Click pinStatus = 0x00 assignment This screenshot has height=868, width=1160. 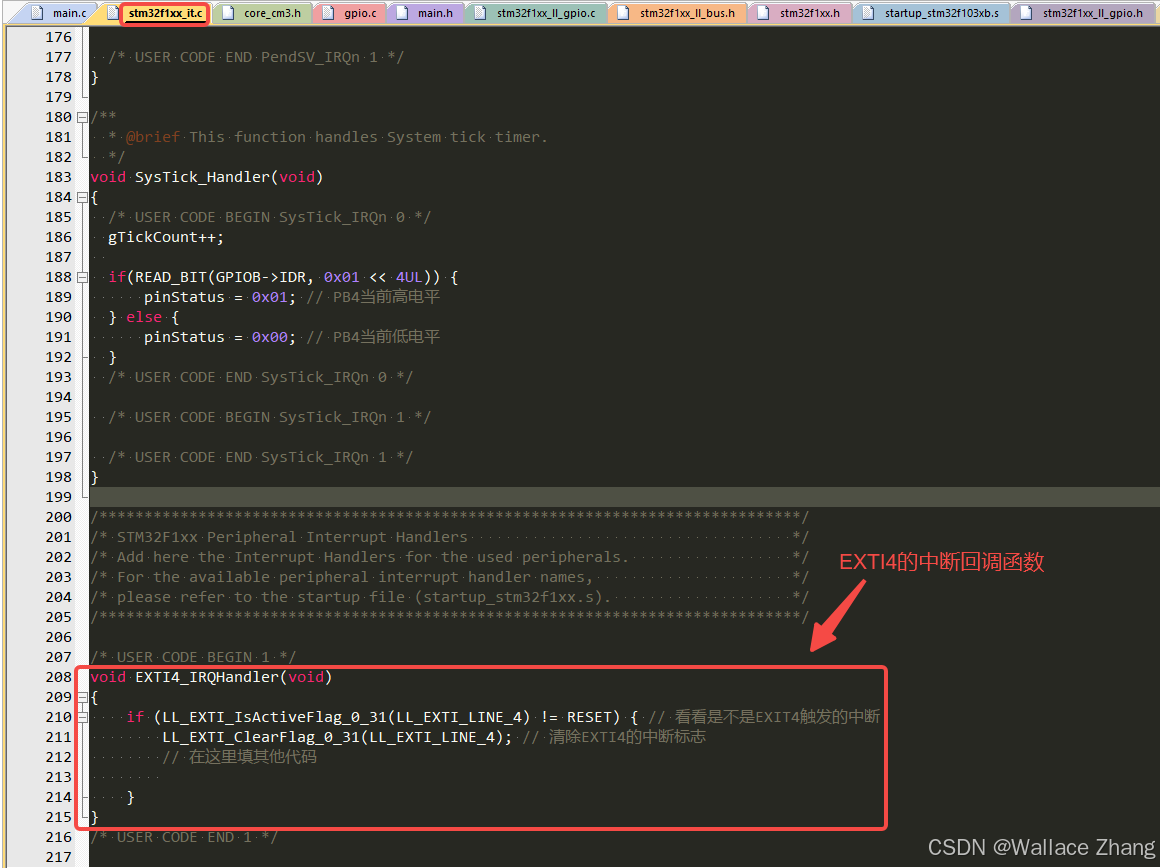220,337
